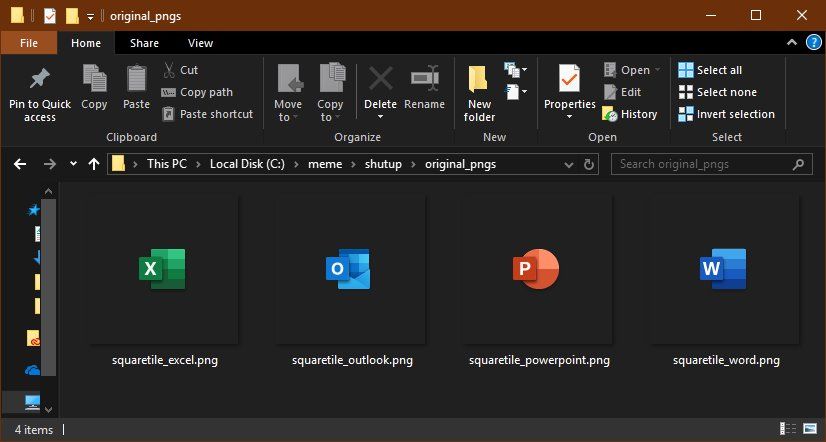Image resolution: width=826 pixels, height=442 pixels.
Task: Switch to the Share ribbon tab
Action: pos(144,43)
